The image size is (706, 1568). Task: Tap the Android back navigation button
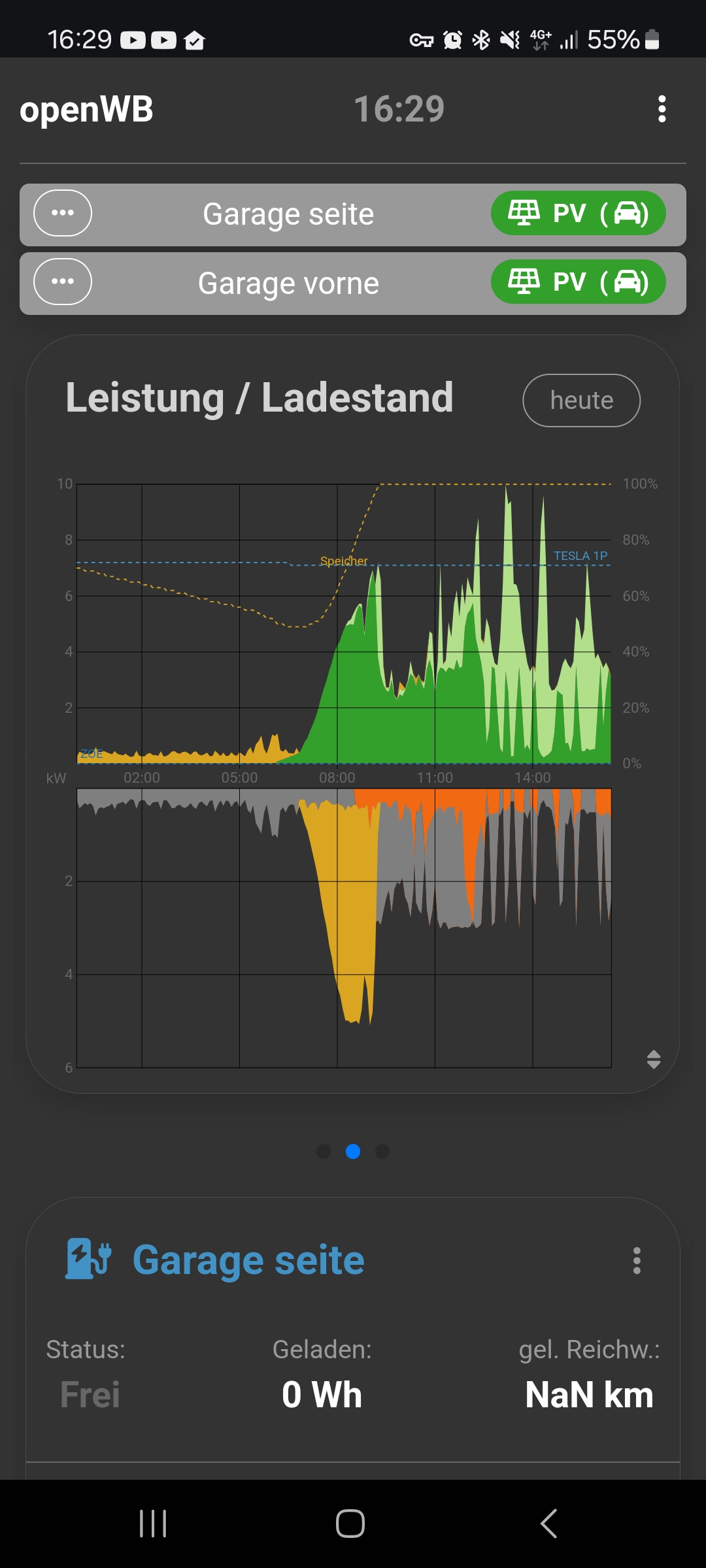pyautogui.click(x=549, y=1524)
